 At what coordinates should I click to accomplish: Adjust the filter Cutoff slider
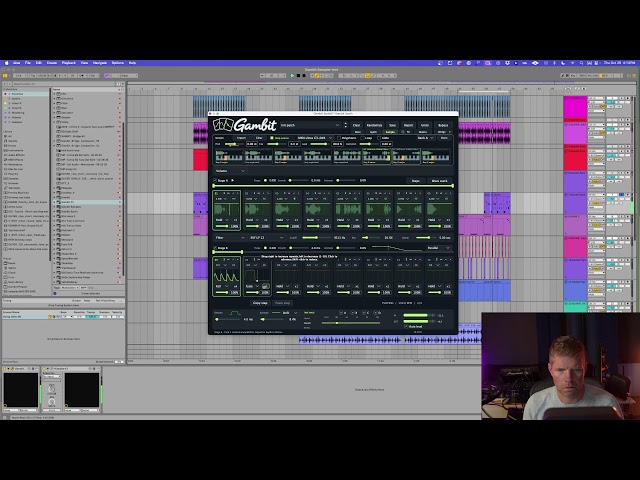point(315,238)
